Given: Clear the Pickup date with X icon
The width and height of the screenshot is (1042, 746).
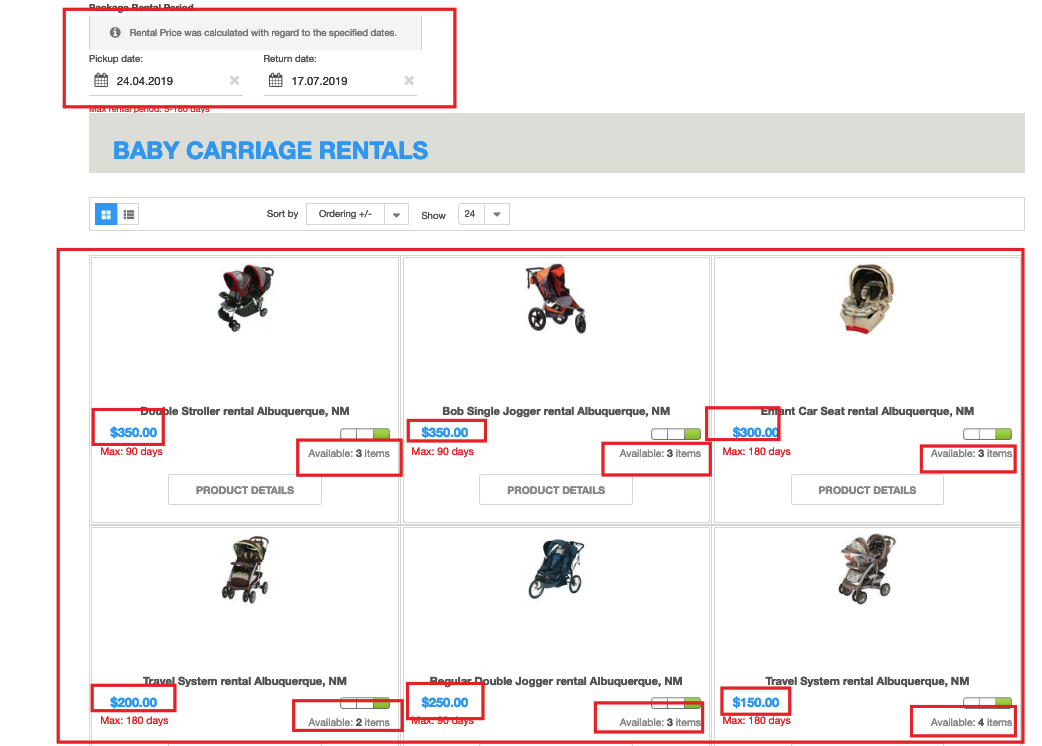Looking at the screenshot, I should point(234,81).
